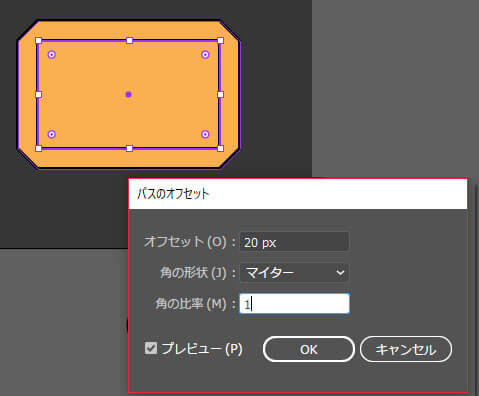Click the top-left corner radius widget
Screen dimensions: 479x396
pyautogui.click(x=52, y=55)
